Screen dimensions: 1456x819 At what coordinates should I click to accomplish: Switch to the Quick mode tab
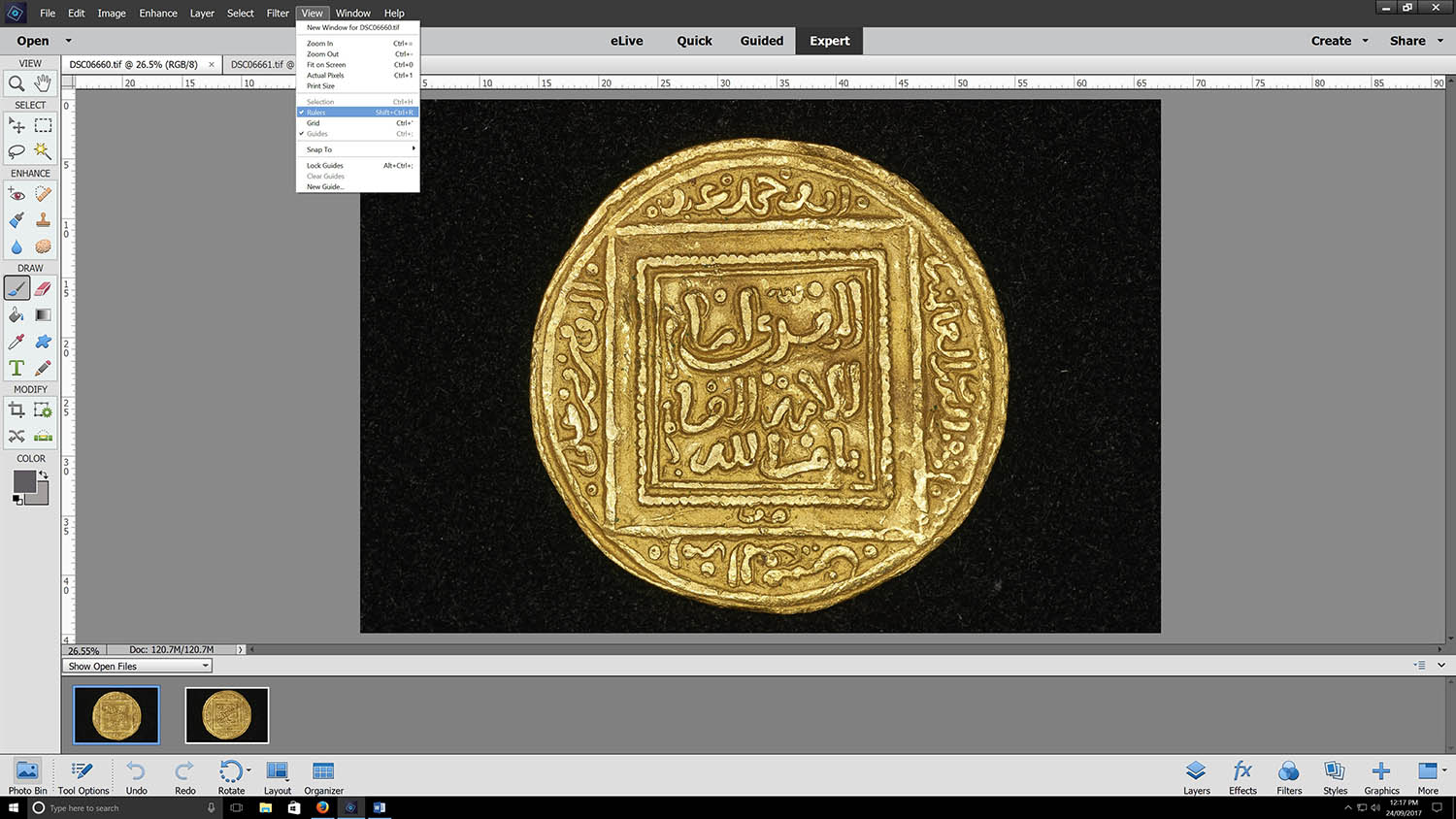[694, 41]
